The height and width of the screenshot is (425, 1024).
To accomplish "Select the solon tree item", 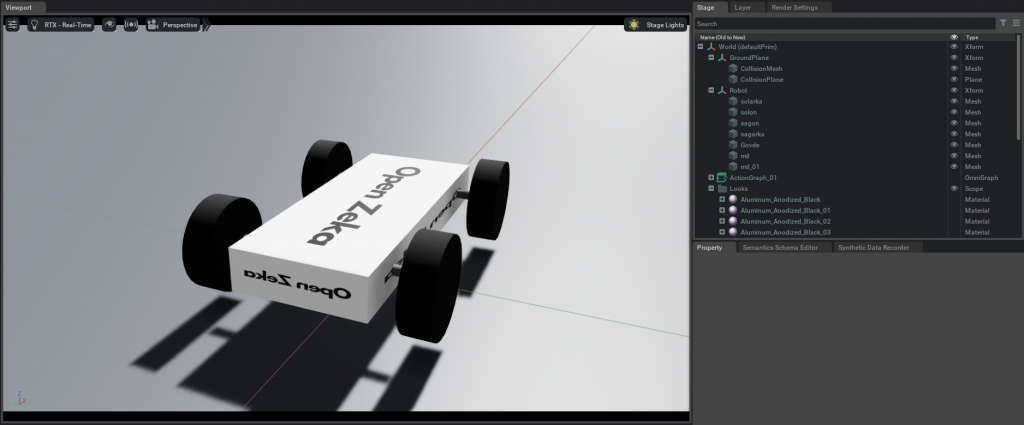I will [x=748, y=112].
